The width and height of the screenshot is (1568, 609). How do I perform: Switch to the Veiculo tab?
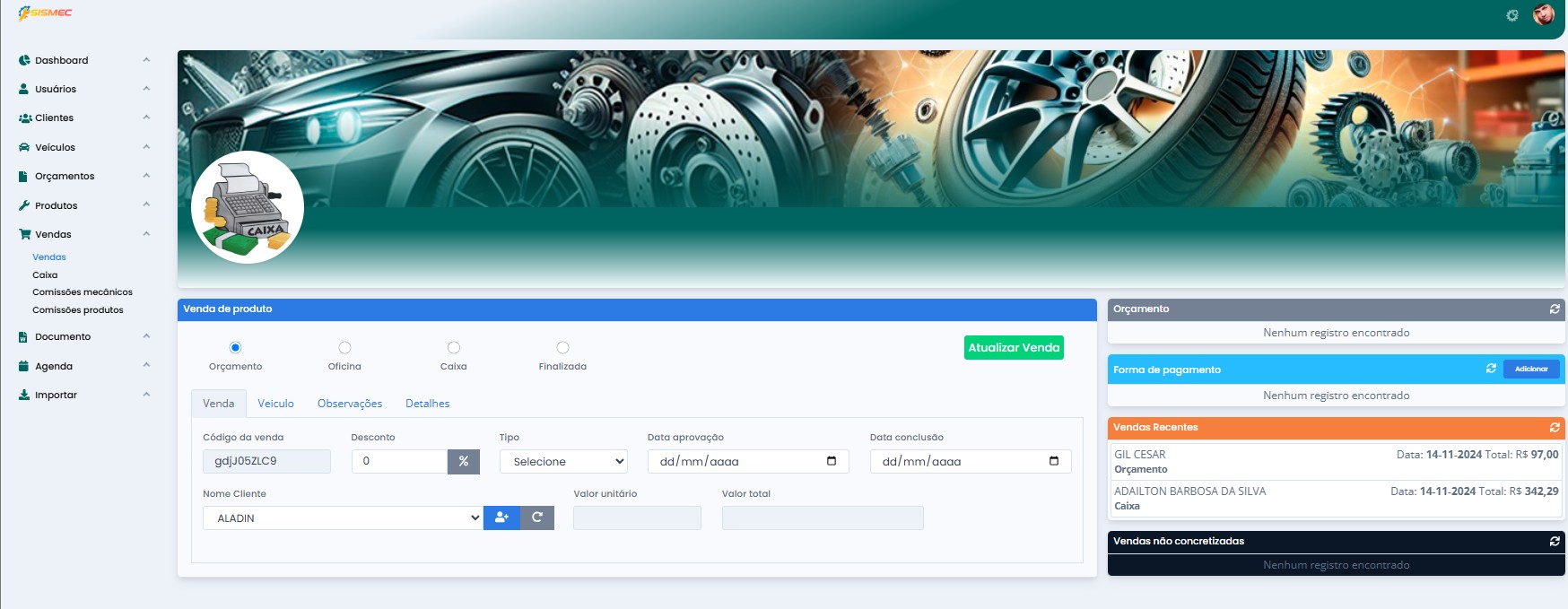pos(275,404)
